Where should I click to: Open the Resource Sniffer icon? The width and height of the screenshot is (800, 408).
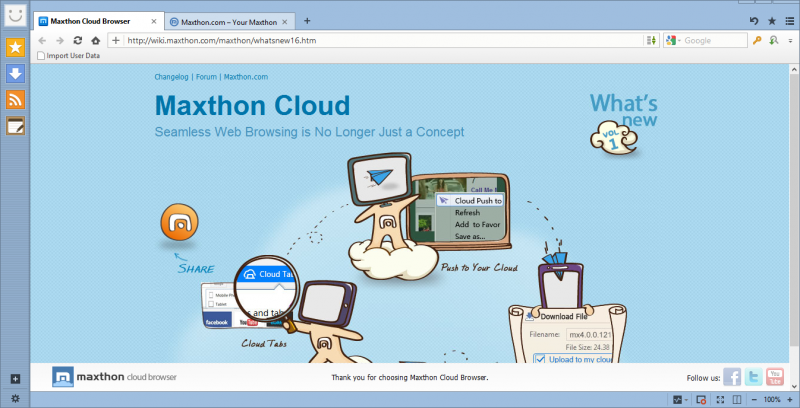coord(774,40)
